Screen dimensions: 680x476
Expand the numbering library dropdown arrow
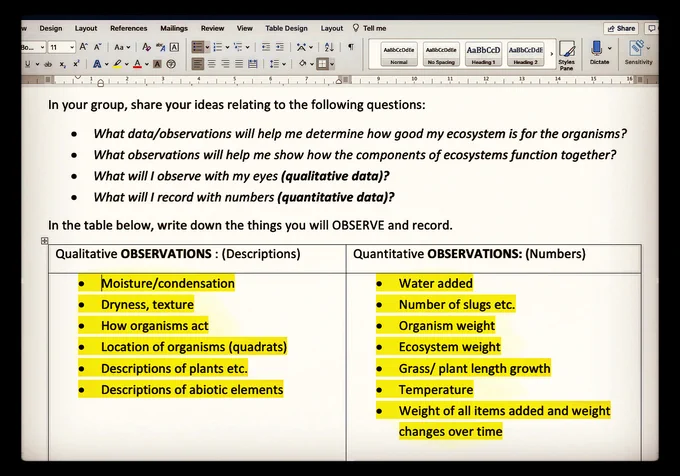coord(227,47)
